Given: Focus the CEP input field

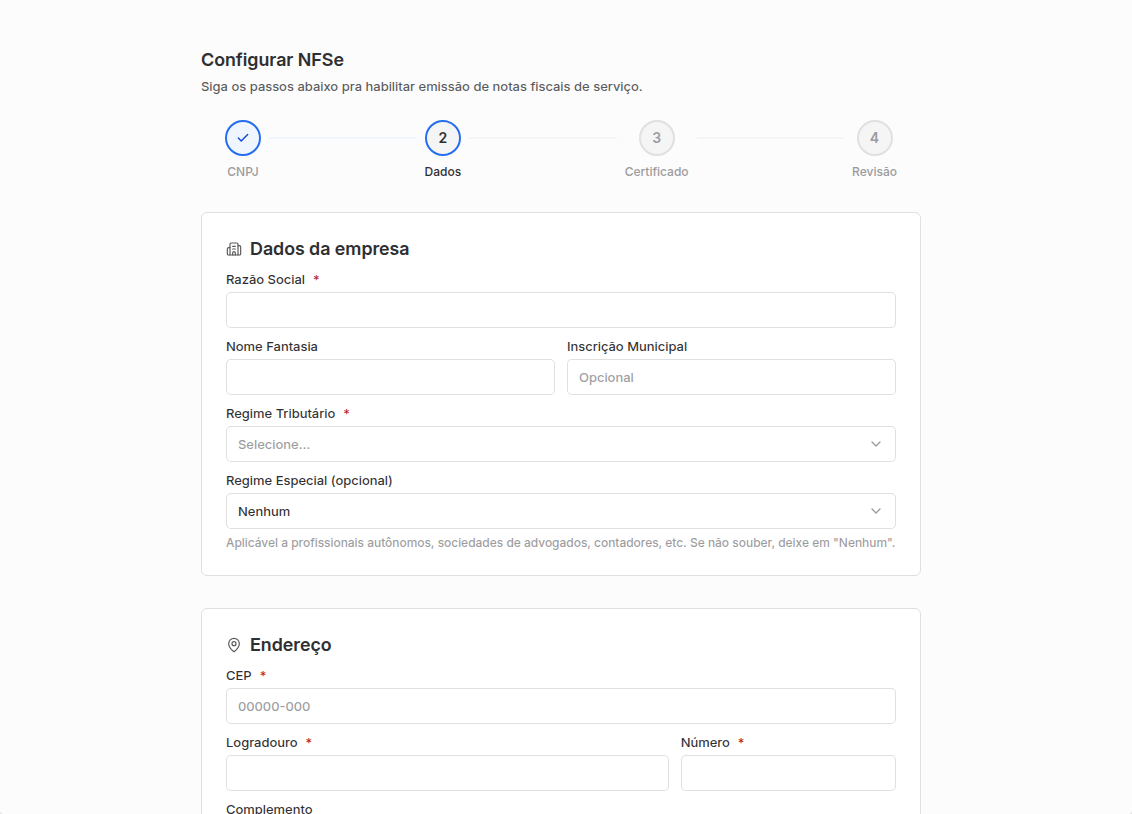Looking at the screenshot, I should [561, 706].
